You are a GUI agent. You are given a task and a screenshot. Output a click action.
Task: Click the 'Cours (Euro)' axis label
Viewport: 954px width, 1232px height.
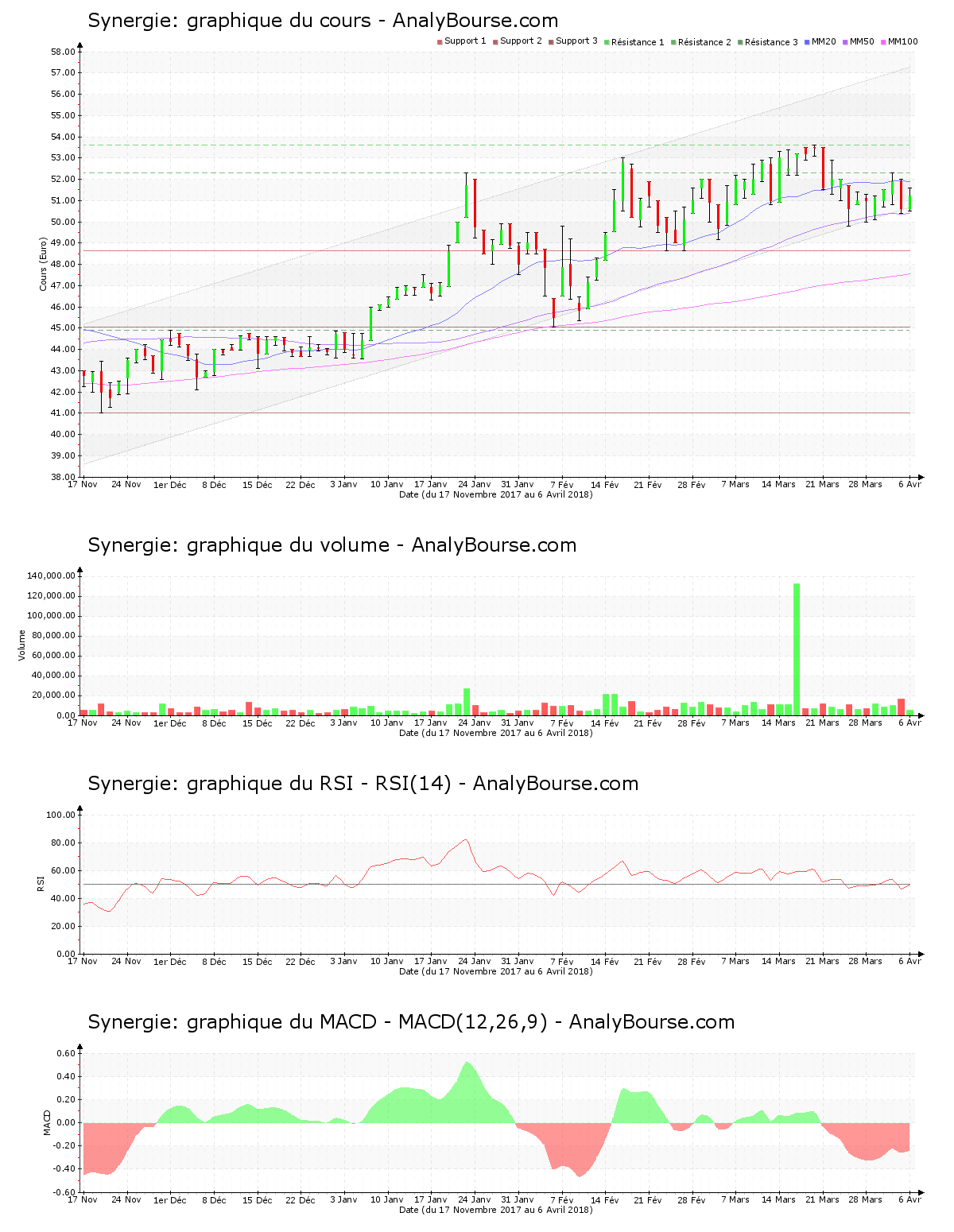pyautogui.click(x=43, y=264)
